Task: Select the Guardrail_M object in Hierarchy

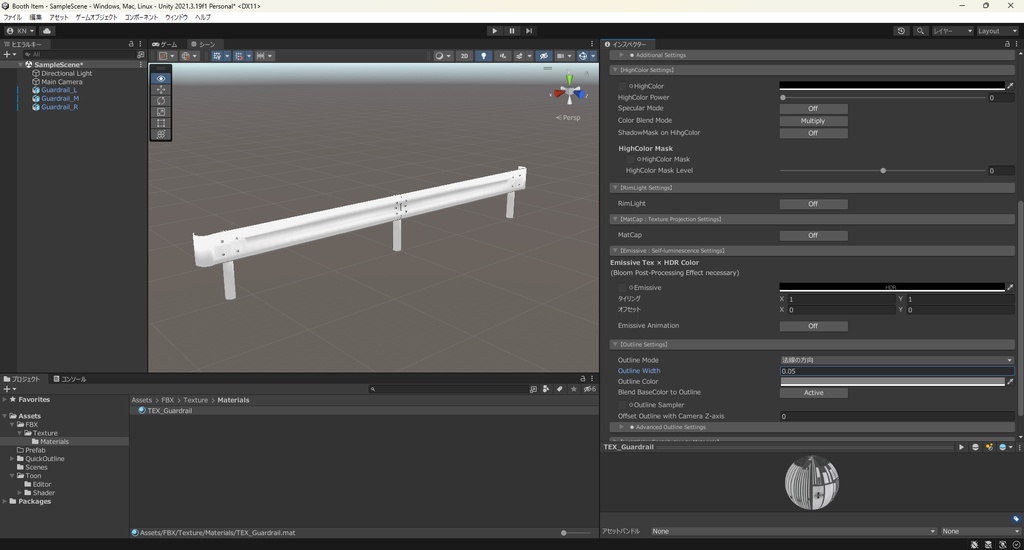Action: click(x=59, y=99)
